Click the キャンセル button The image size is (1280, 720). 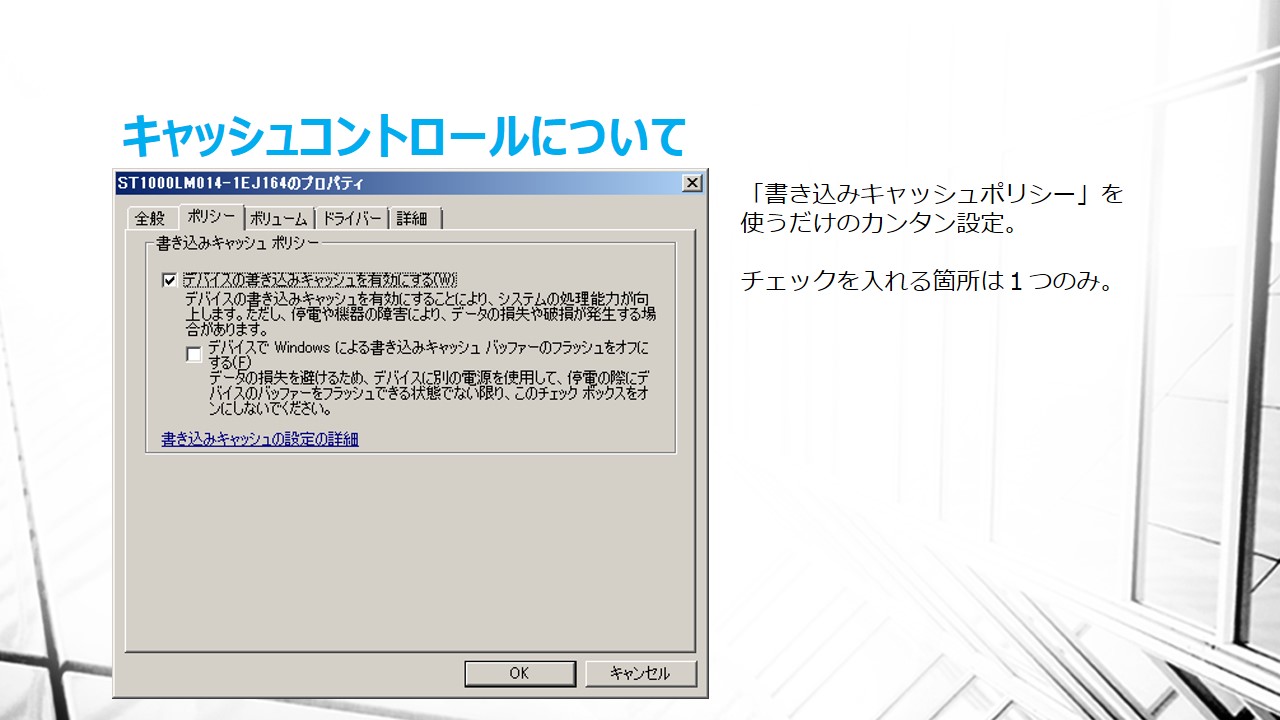640,673
